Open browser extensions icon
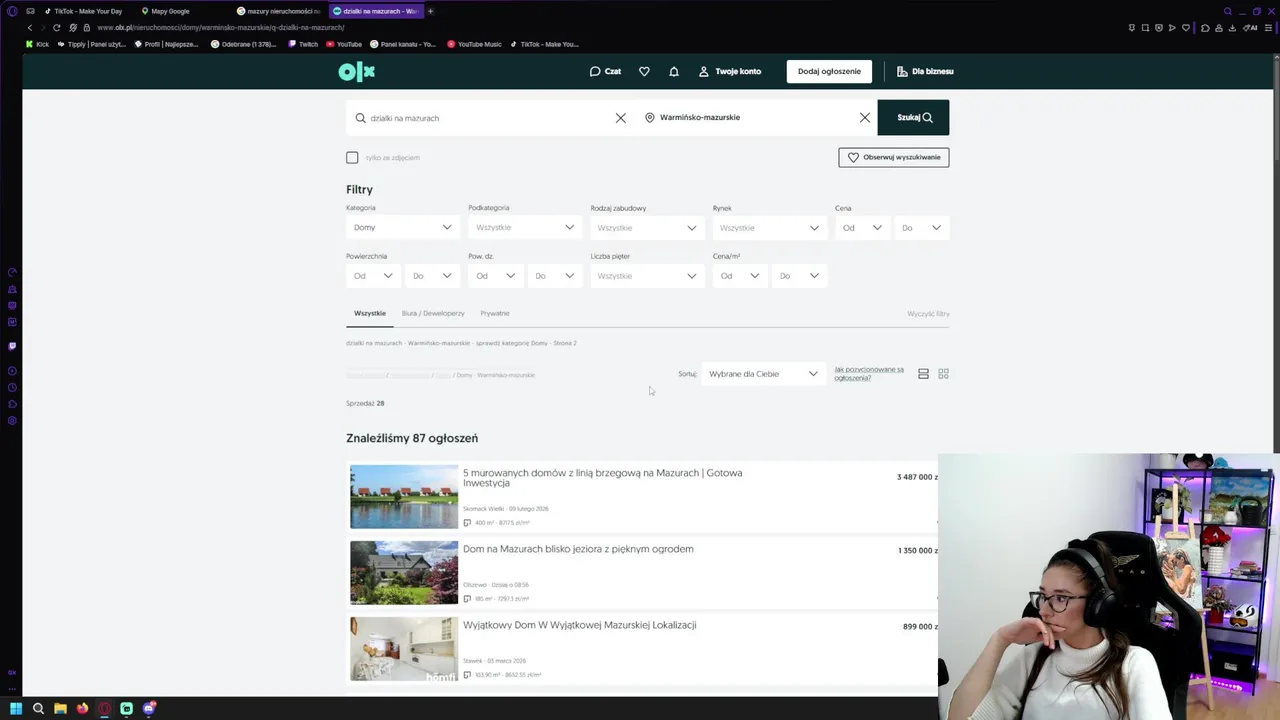The image size is (1280, 720). [1205, 28]
